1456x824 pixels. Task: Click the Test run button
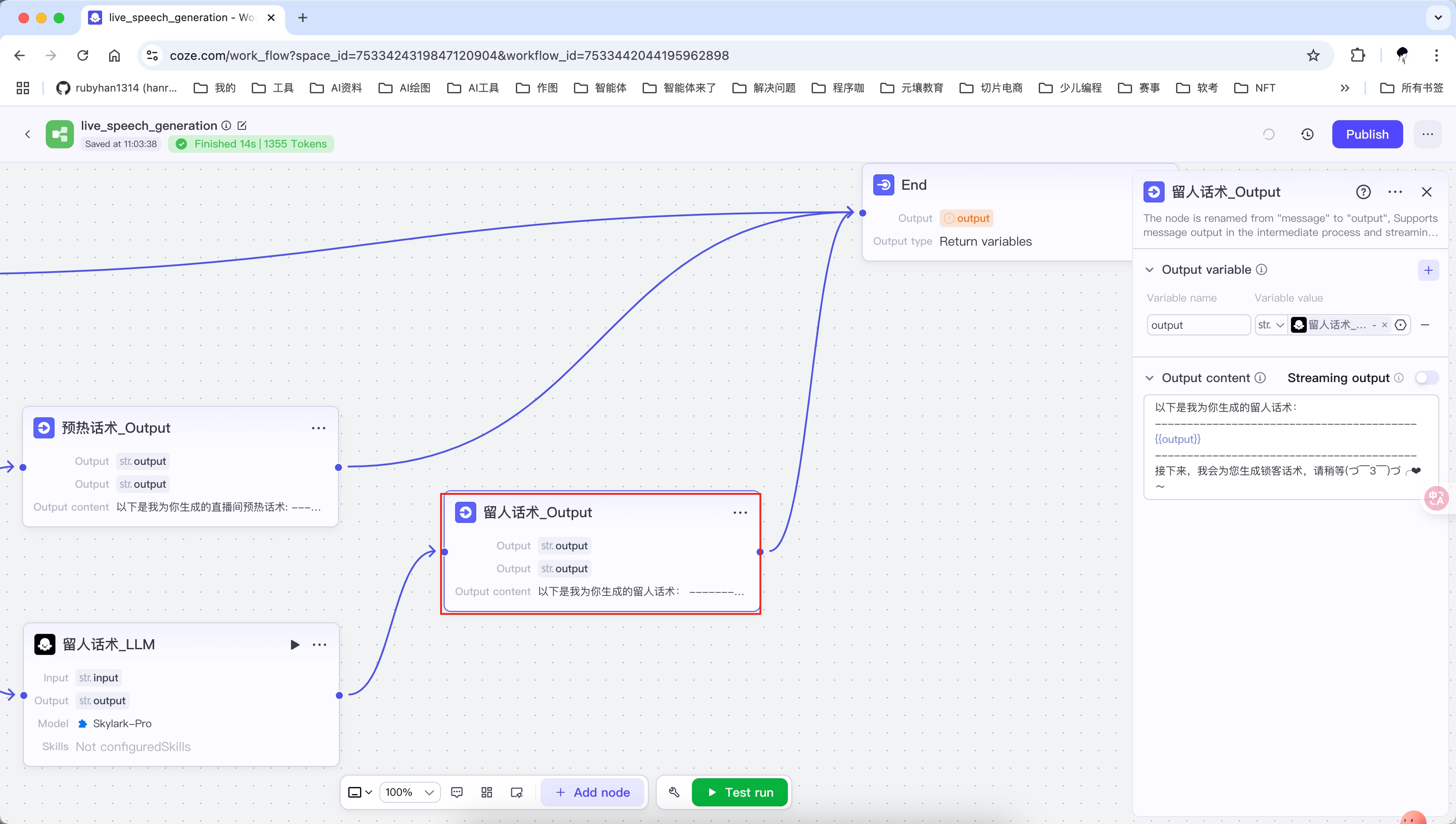(x=739, y=792)
